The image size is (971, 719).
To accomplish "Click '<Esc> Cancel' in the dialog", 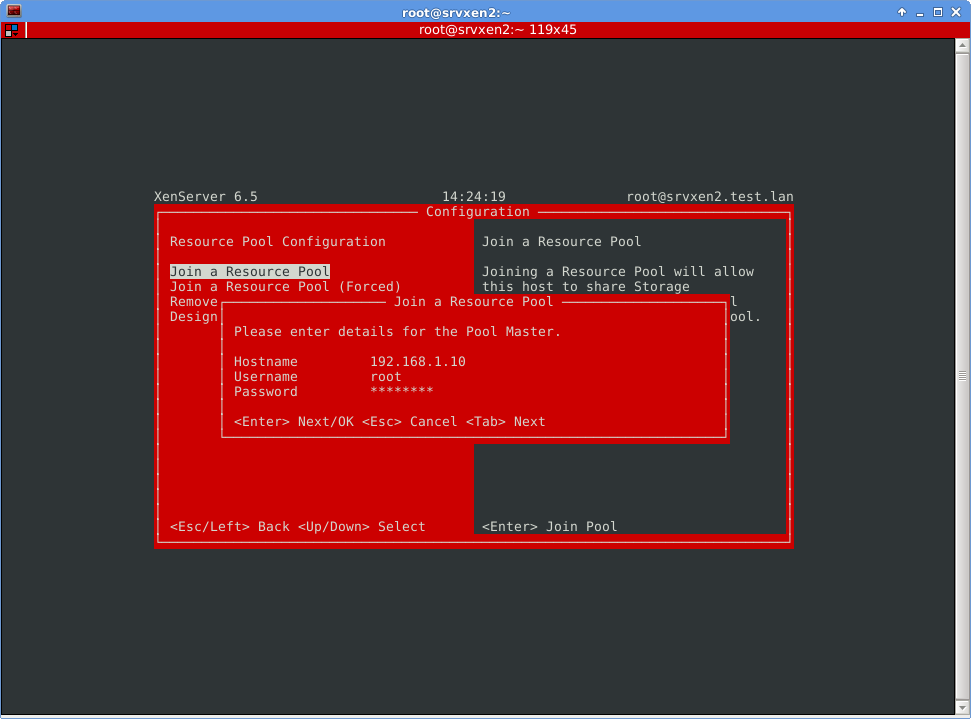I will (x=409, y=422).
